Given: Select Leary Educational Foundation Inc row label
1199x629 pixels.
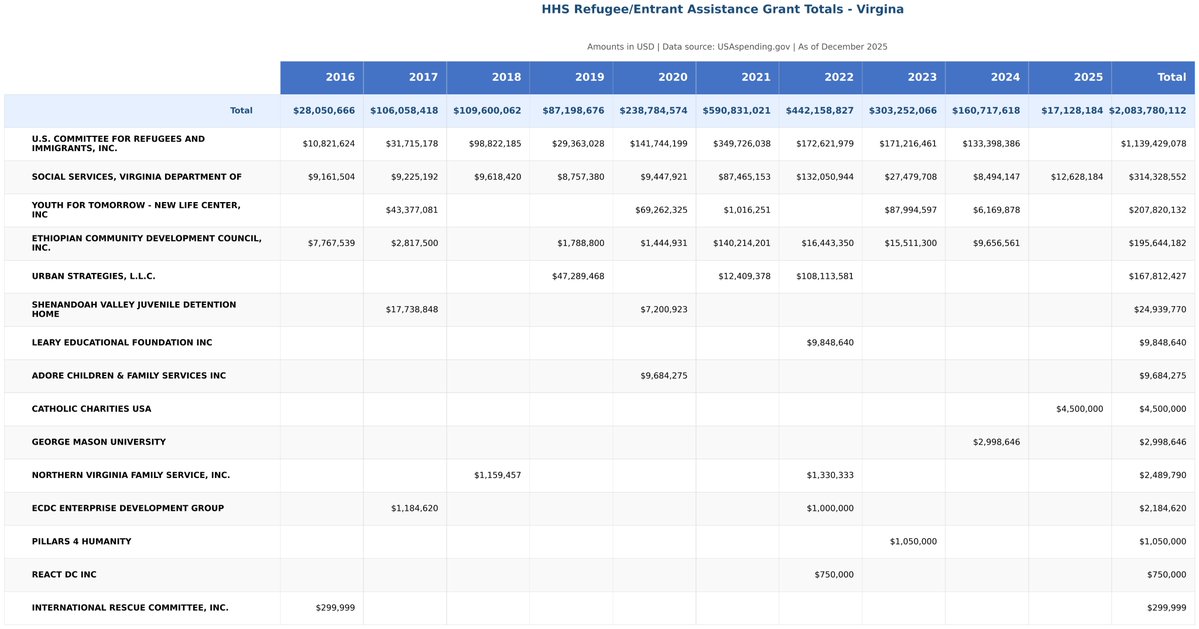Looking at the screenshot, I should [x=122, y=342].
